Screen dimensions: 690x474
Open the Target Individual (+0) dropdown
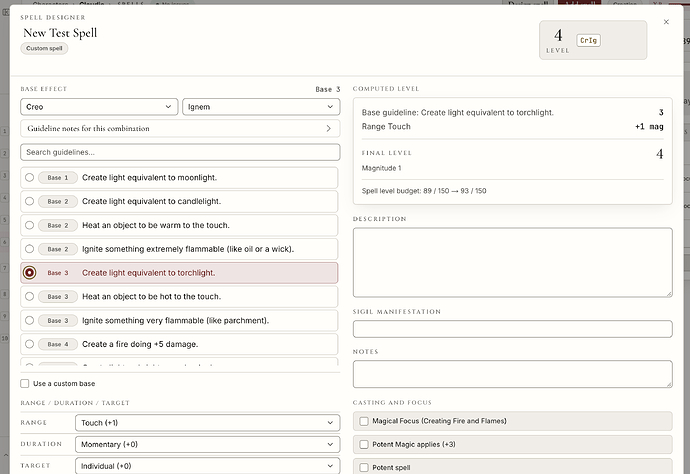point(207,466)
